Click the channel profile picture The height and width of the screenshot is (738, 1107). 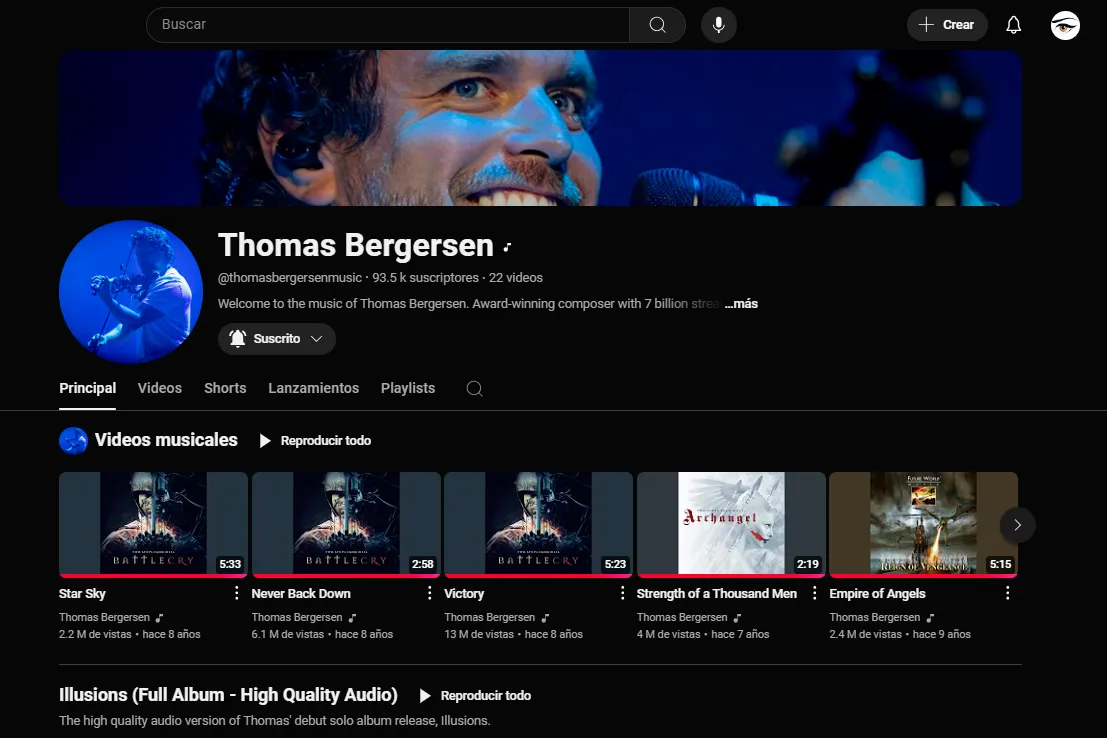131,292
